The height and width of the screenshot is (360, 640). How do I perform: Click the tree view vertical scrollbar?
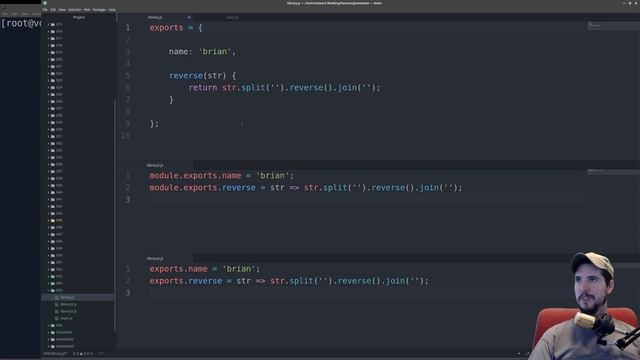click(115, 216)
